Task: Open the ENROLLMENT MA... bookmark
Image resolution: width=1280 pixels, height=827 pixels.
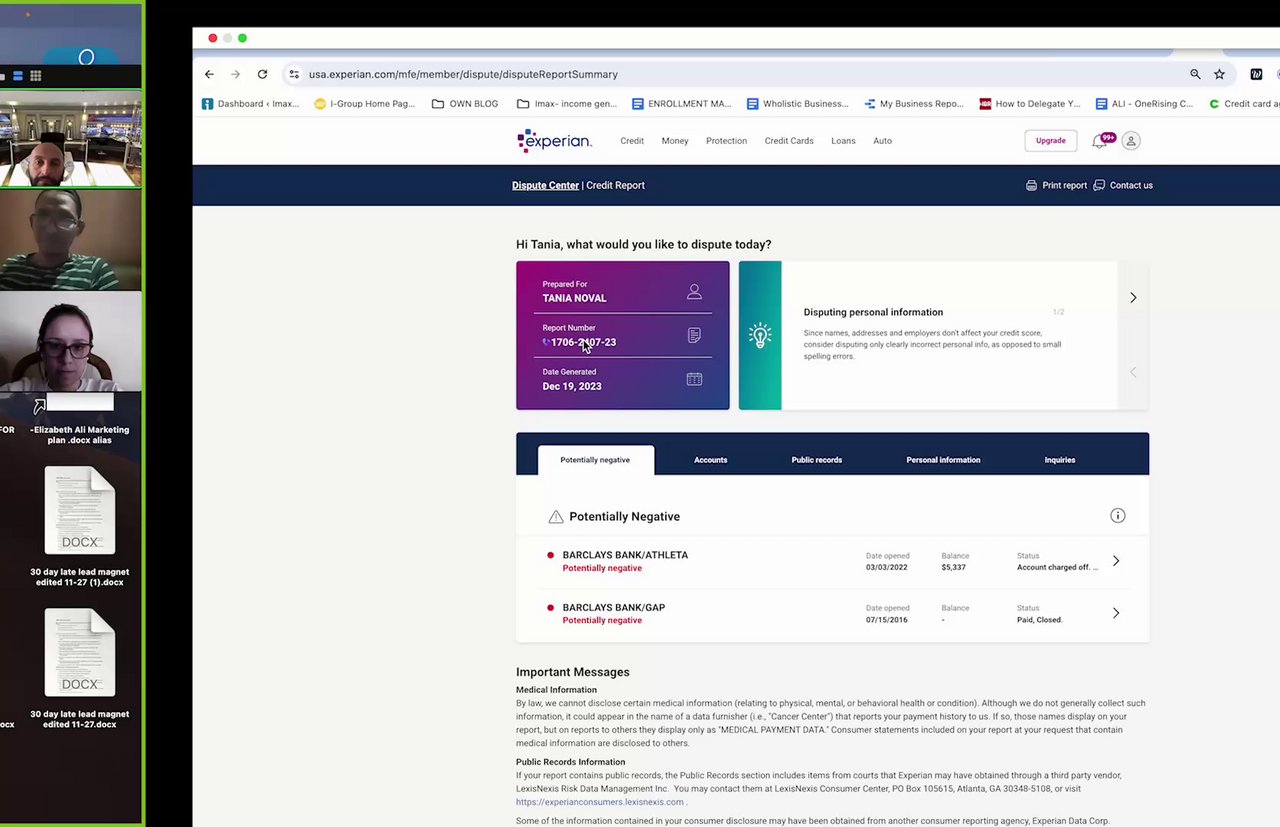Action: point(682,103)
